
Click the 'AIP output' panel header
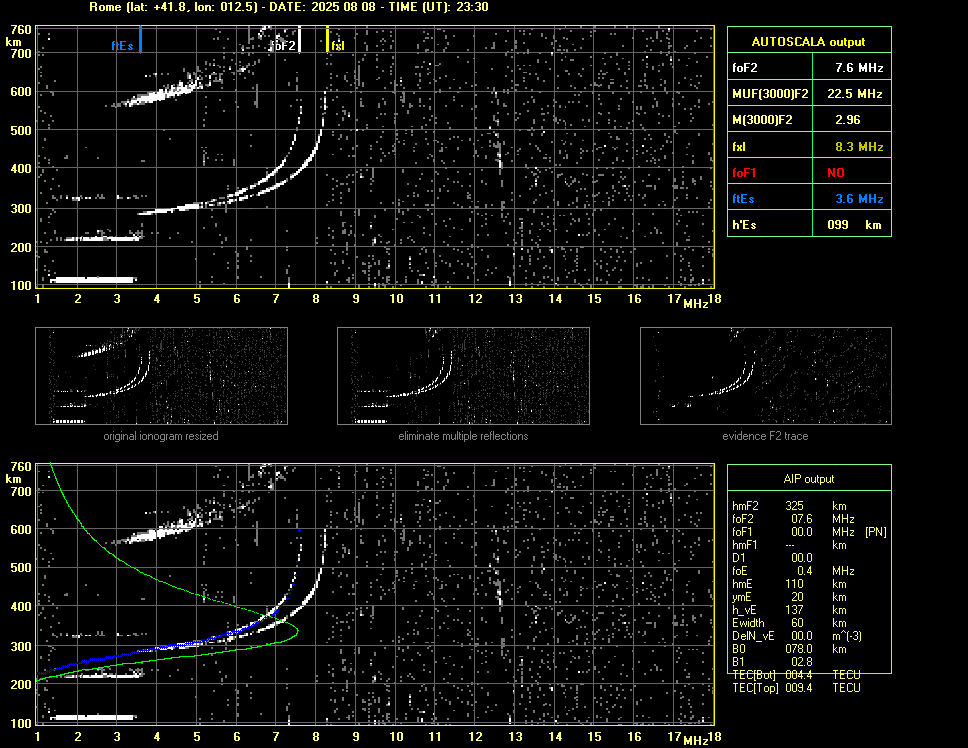(x=809, y=478)
